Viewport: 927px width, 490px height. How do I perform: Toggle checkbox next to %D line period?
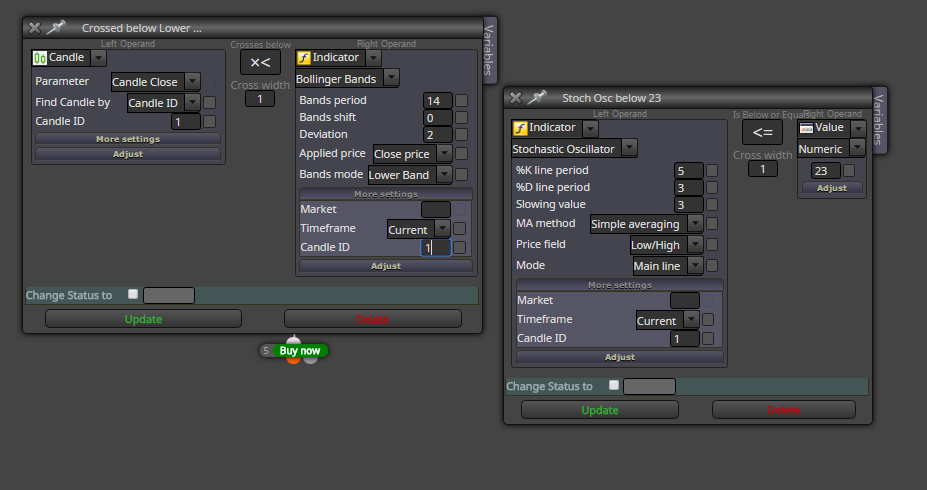click(712, 187)
